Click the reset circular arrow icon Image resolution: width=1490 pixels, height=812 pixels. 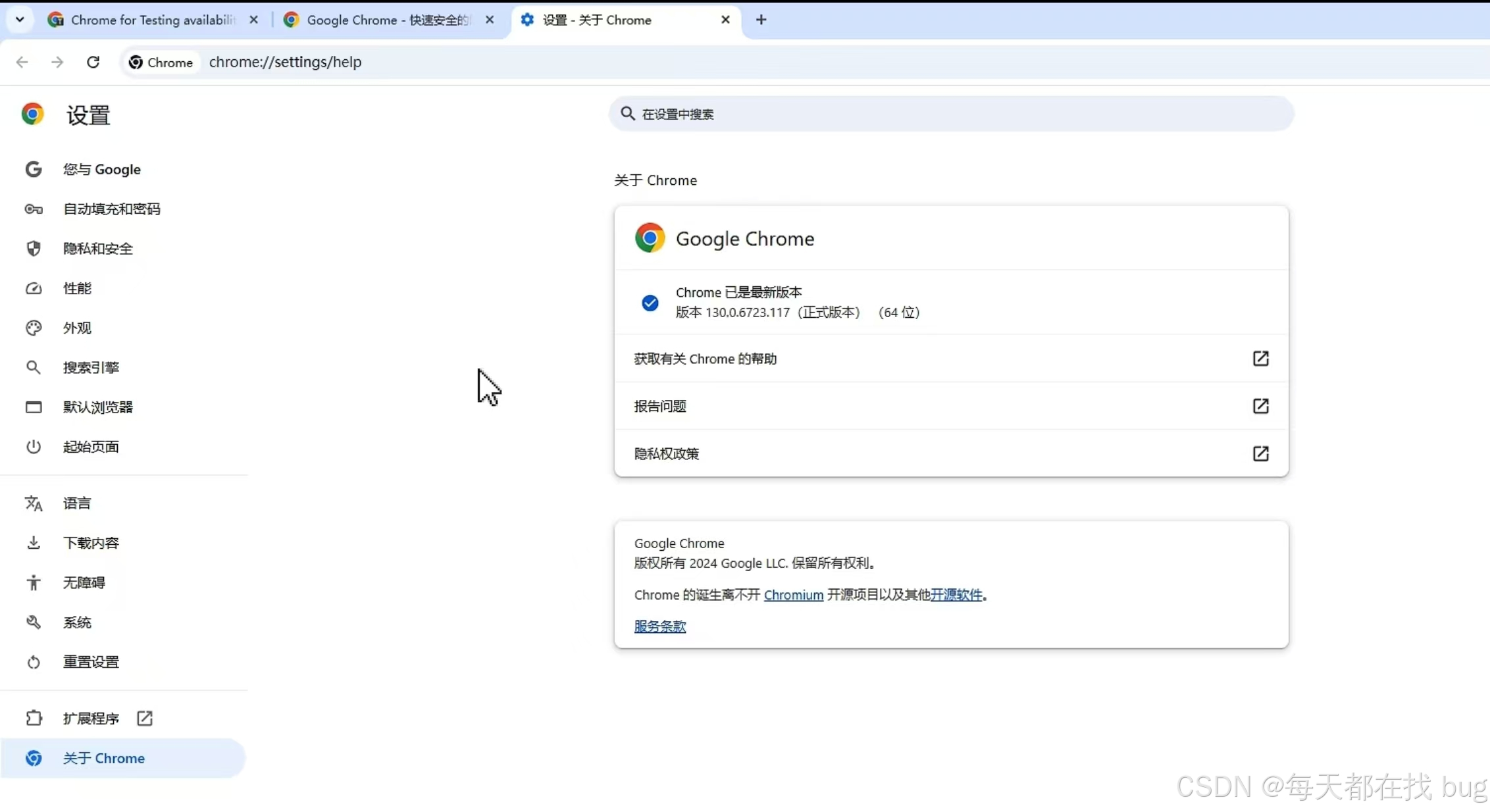[x=34, y=662]
